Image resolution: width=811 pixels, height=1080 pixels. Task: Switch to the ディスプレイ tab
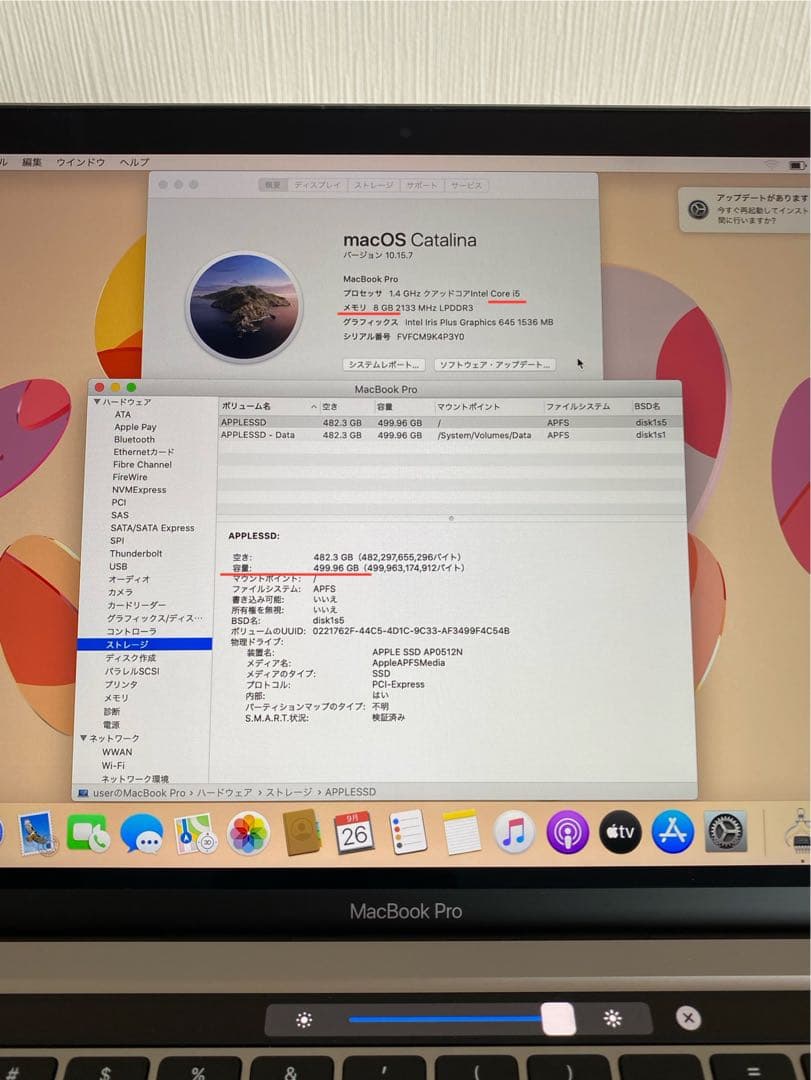coord(318,185)
